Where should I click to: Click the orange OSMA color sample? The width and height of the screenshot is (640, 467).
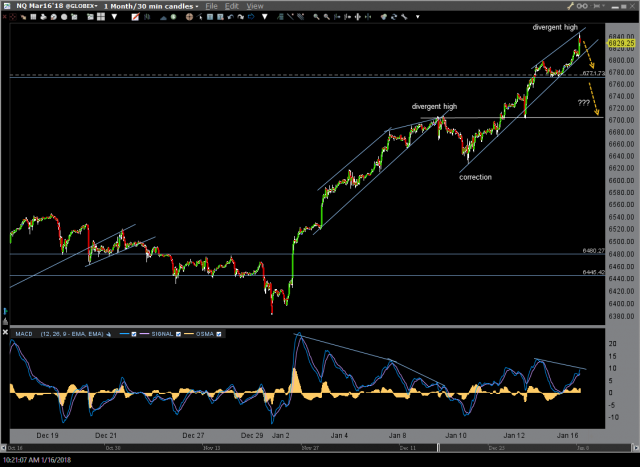pos(189,334)
